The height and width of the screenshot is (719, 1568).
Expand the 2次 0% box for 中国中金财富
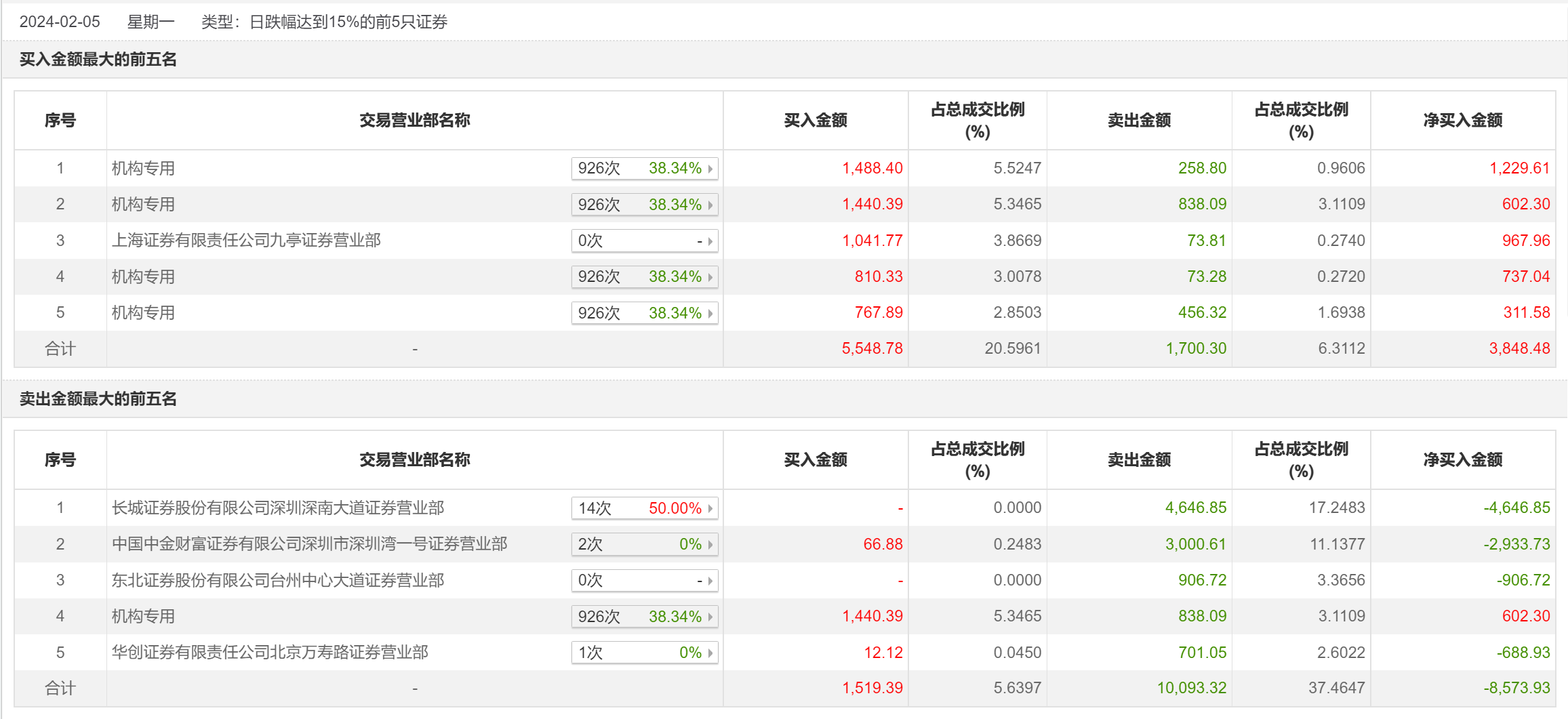point(710,545)
